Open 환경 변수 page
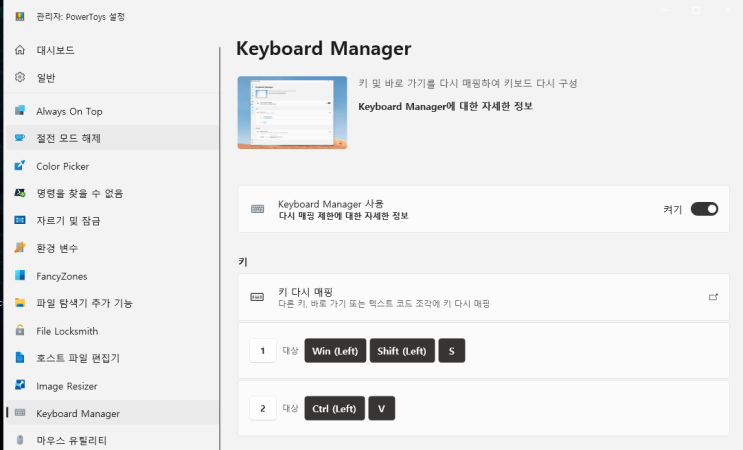 point(112,248)
